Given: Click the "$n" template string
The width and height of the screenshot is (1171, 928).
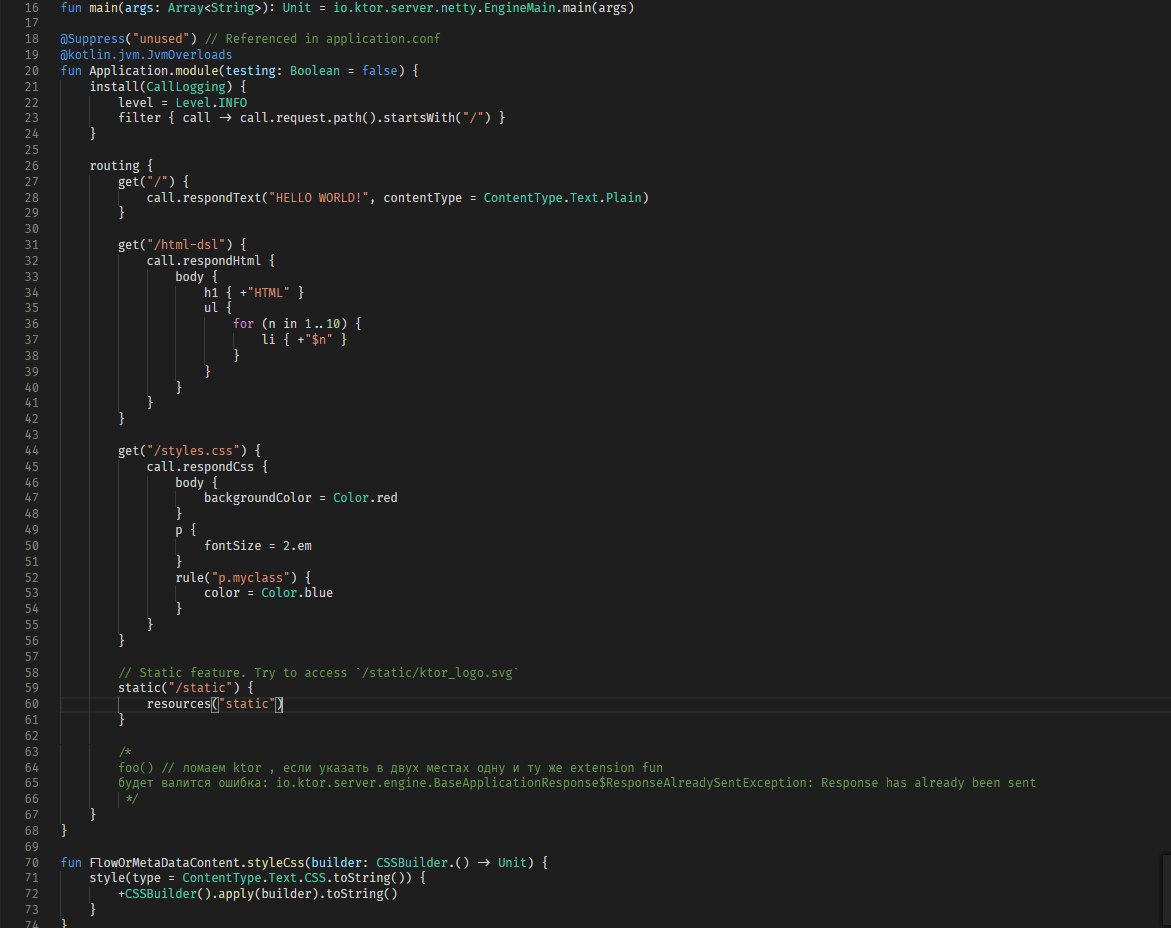Looking at the screenshot, I should [x=319, y=340].
